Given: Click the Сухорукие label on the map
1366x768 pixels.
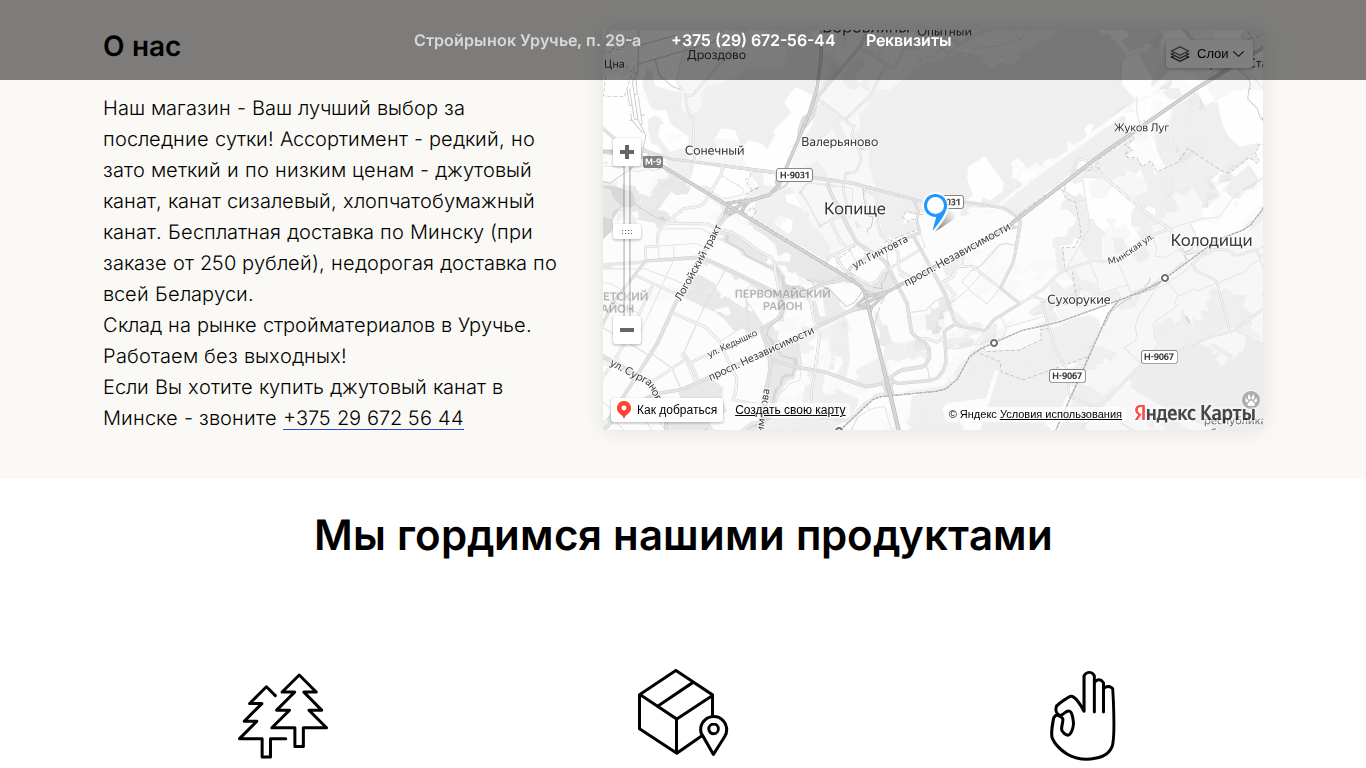Looking at the screenshot, I should click(1079, 300).
